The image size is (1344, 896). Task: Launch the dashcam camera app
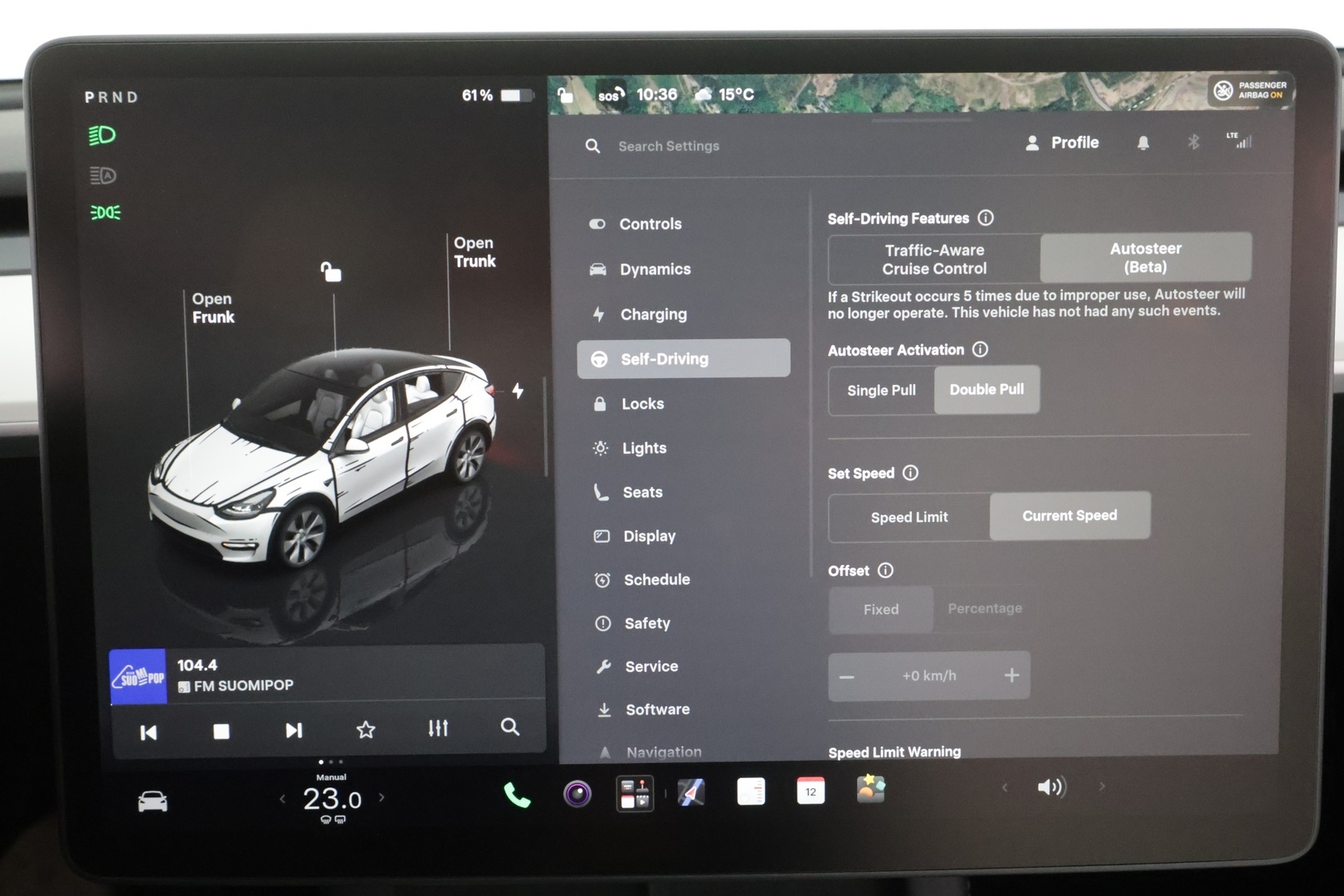coord(577,794)
